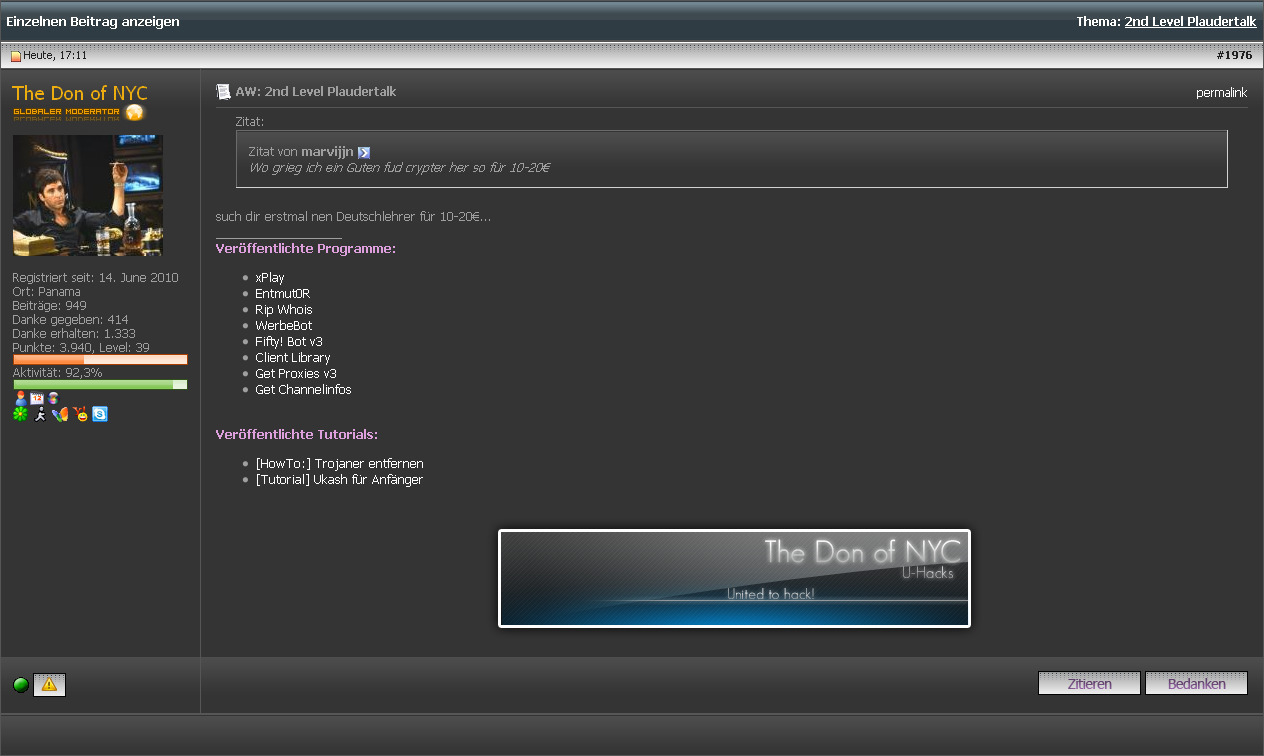Click the permalink link
Viewport: 1264px width, 756px height.
click(1221, 93)
